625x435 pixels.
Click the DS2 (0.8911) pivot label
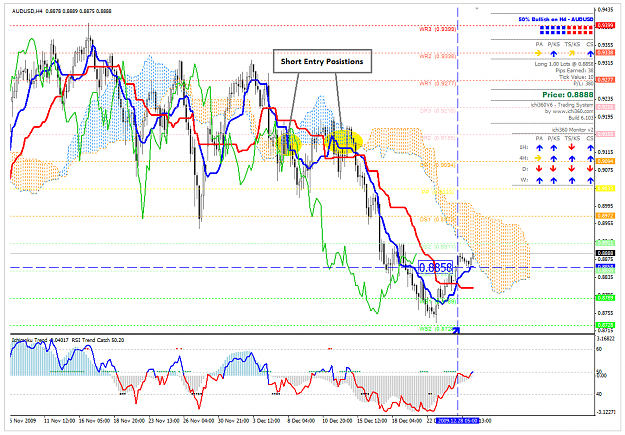tap(437, 247)
